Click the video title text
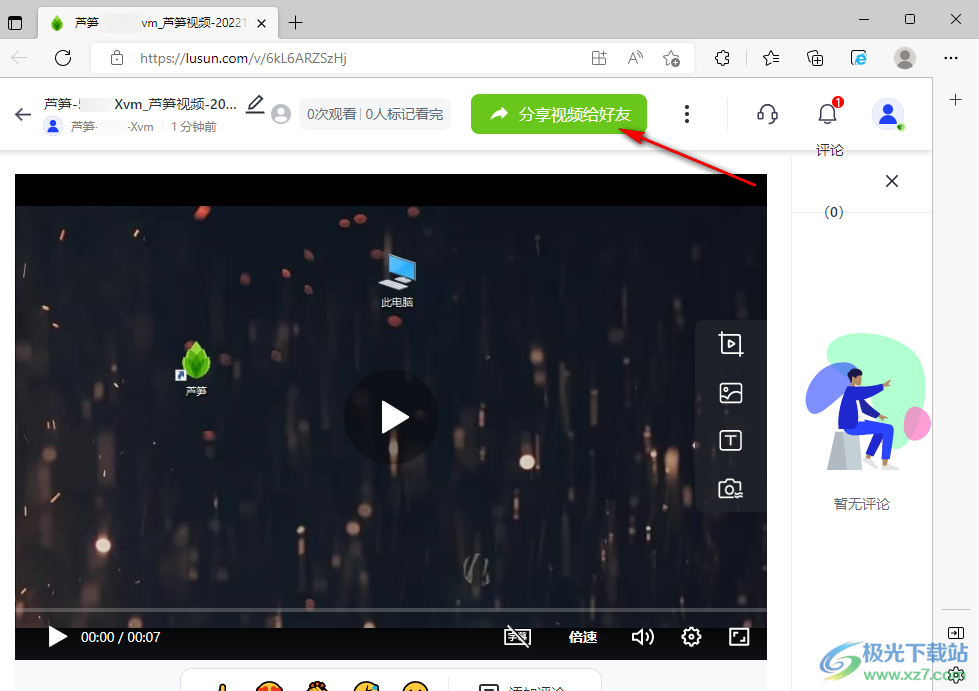This screenshot has height=691, width=979. (x=140, y=104)
